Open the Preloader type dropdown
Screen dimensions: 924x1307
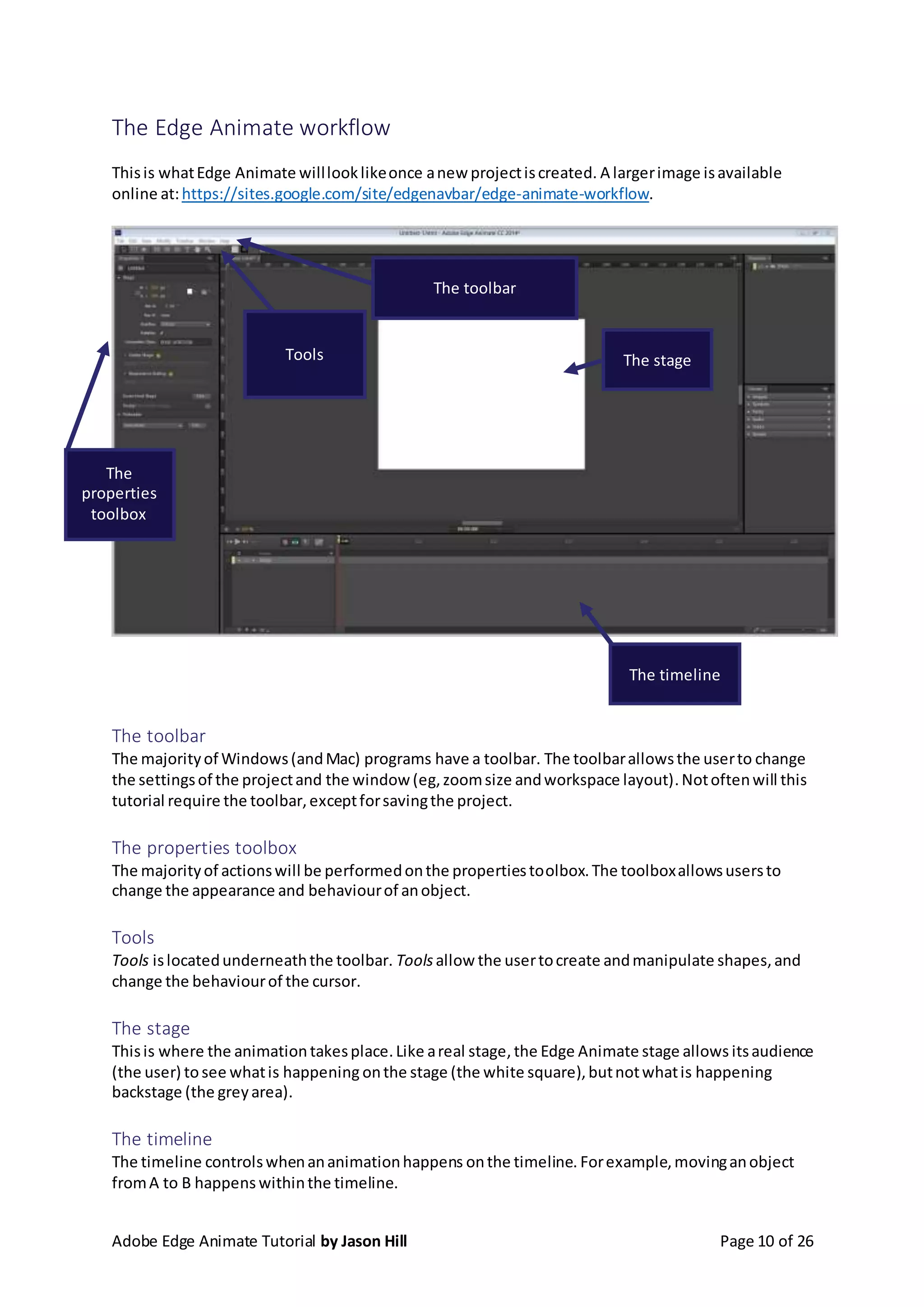coord(153,426)
